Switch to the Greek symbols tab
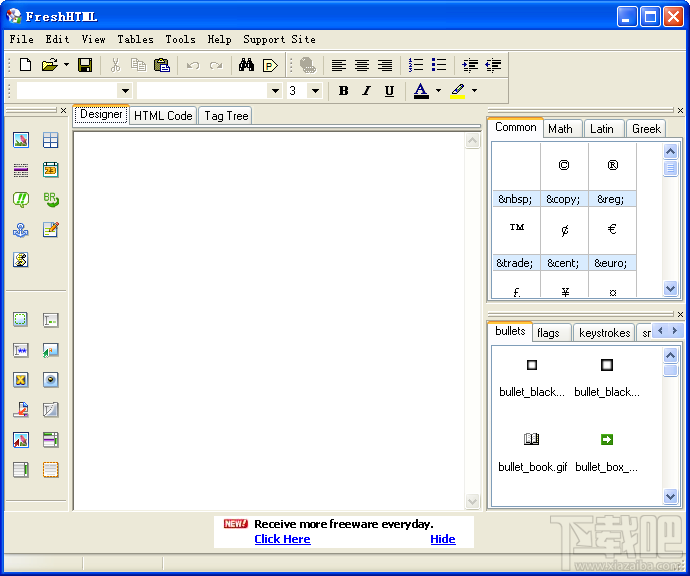 (646, 128)
